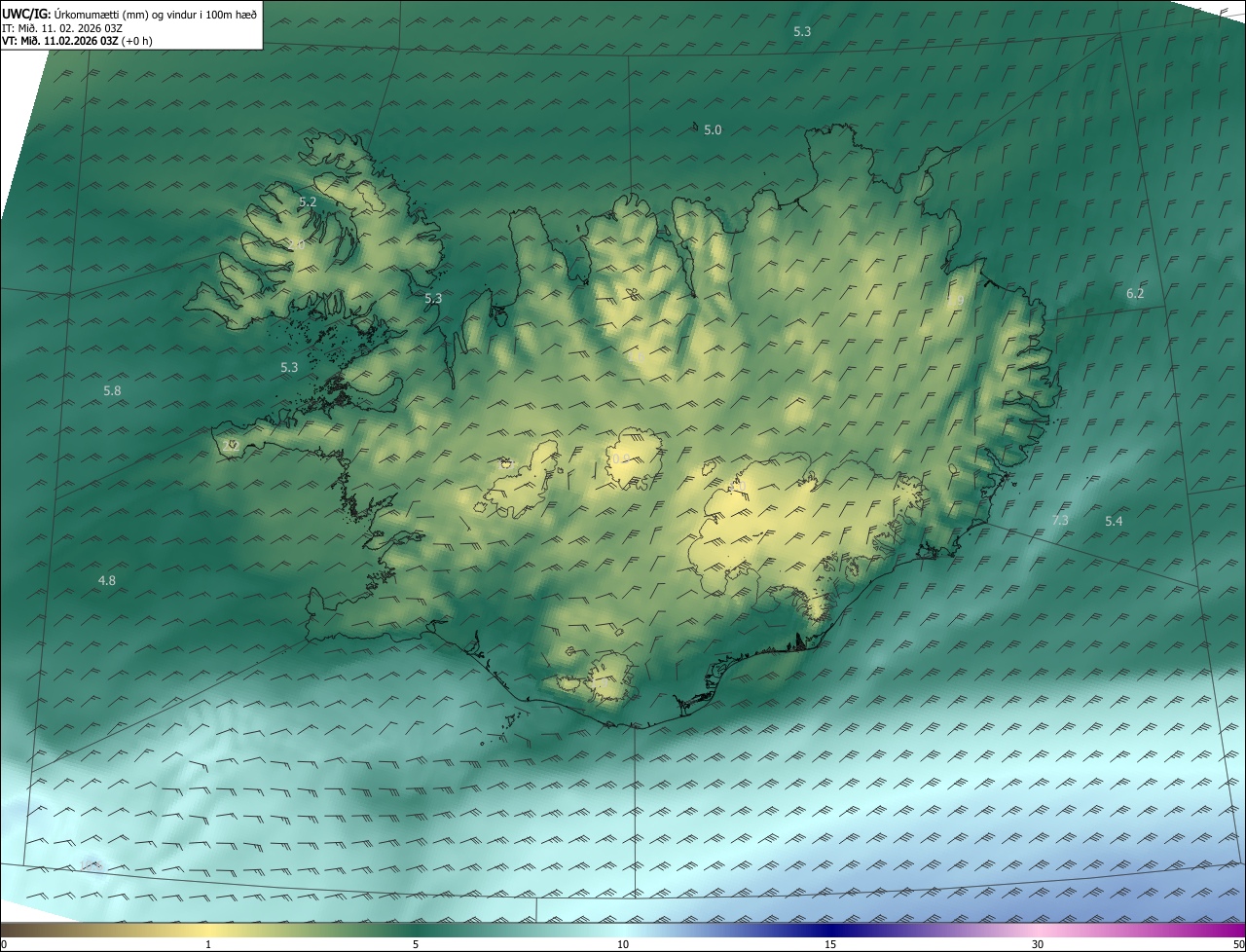The height and width of the screenshot is (952, 1246).
Task: Click the 10 tick label on the colour scale
Action: (623, 944)
